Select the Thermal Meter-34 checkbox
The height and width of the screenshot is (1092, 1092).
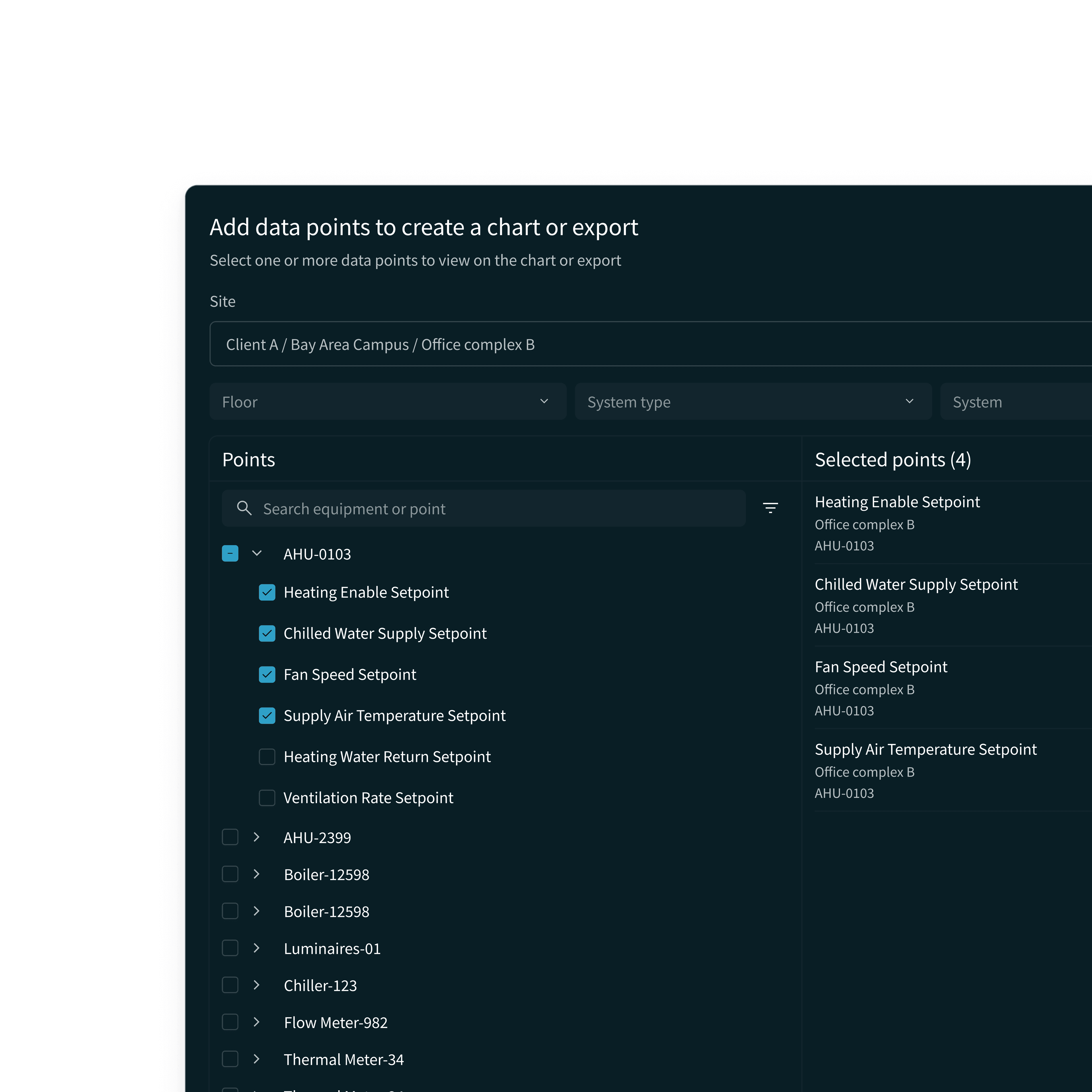[230, 1059]
